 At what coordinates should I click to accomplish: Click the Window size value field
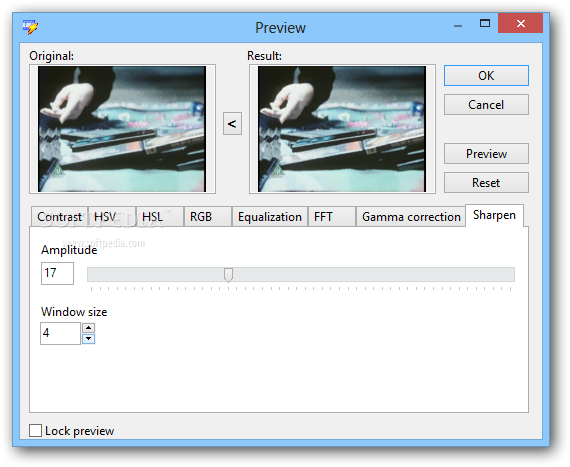click(60, 333)
